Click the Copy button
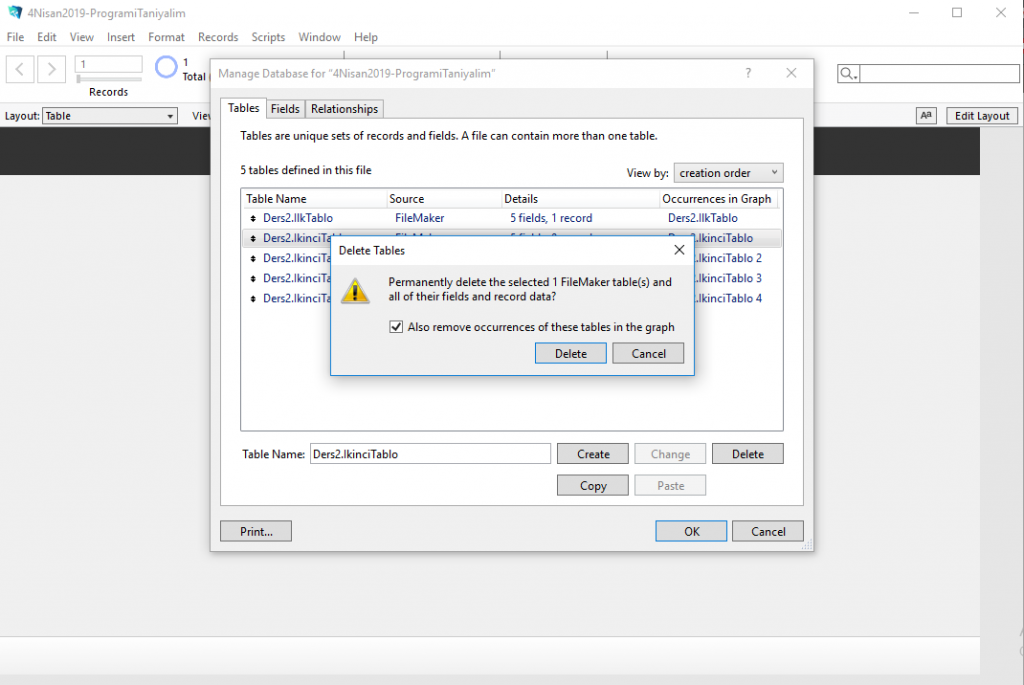 593,485
